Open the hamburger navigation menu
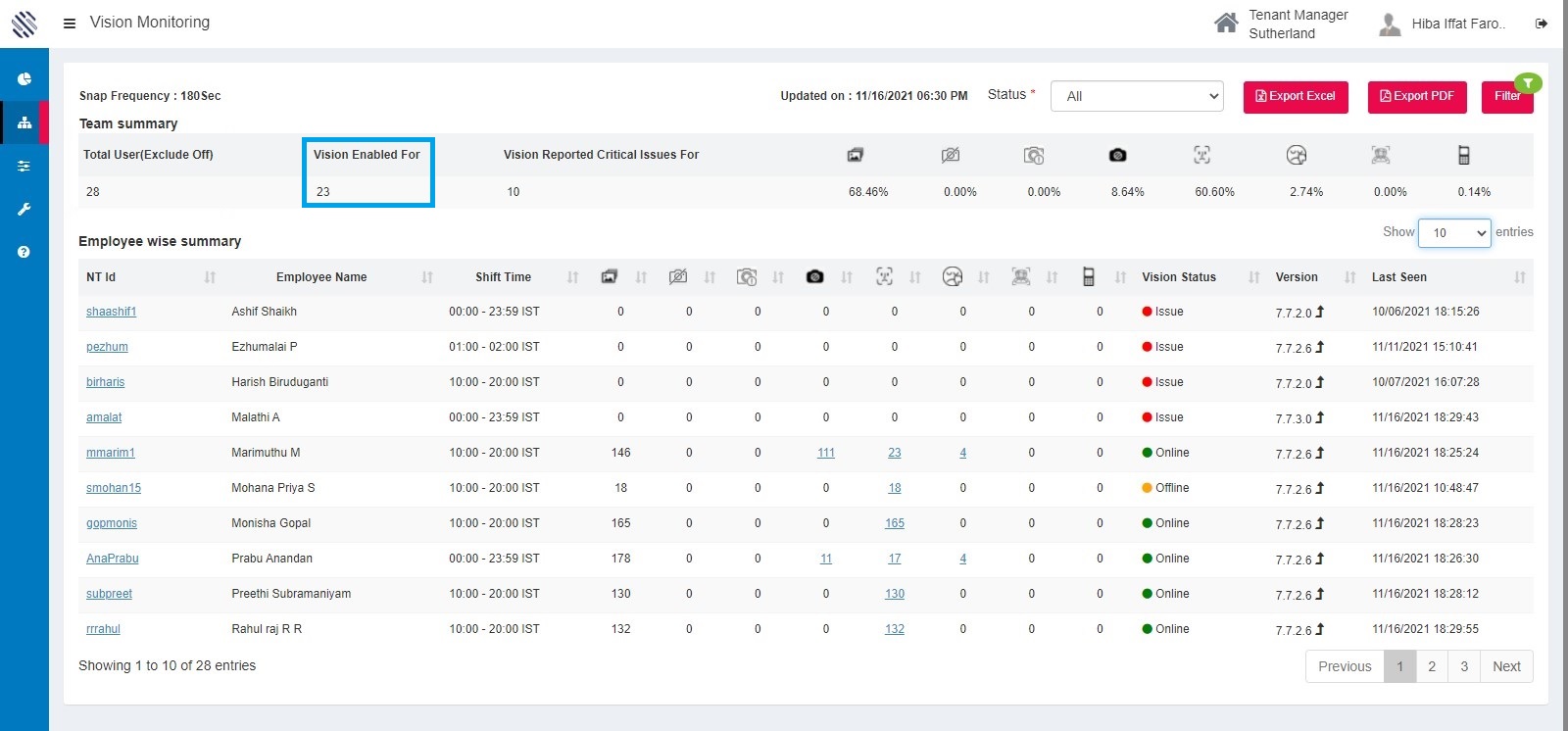Viewport: 1568px width, 731px height. click(x=70, y=23)
